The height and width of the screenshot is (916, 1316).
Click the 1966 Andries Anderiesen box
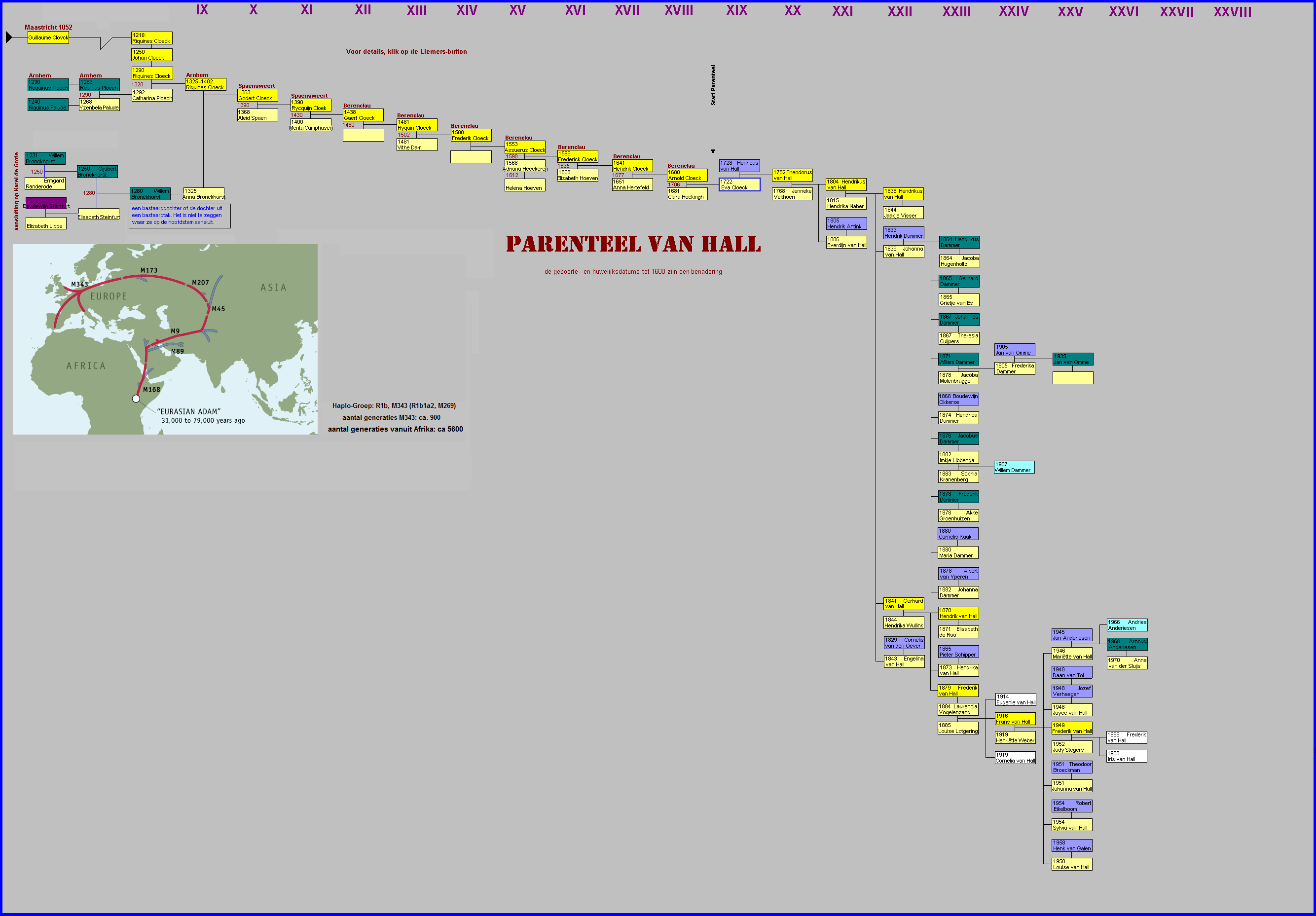(1127, 625)
